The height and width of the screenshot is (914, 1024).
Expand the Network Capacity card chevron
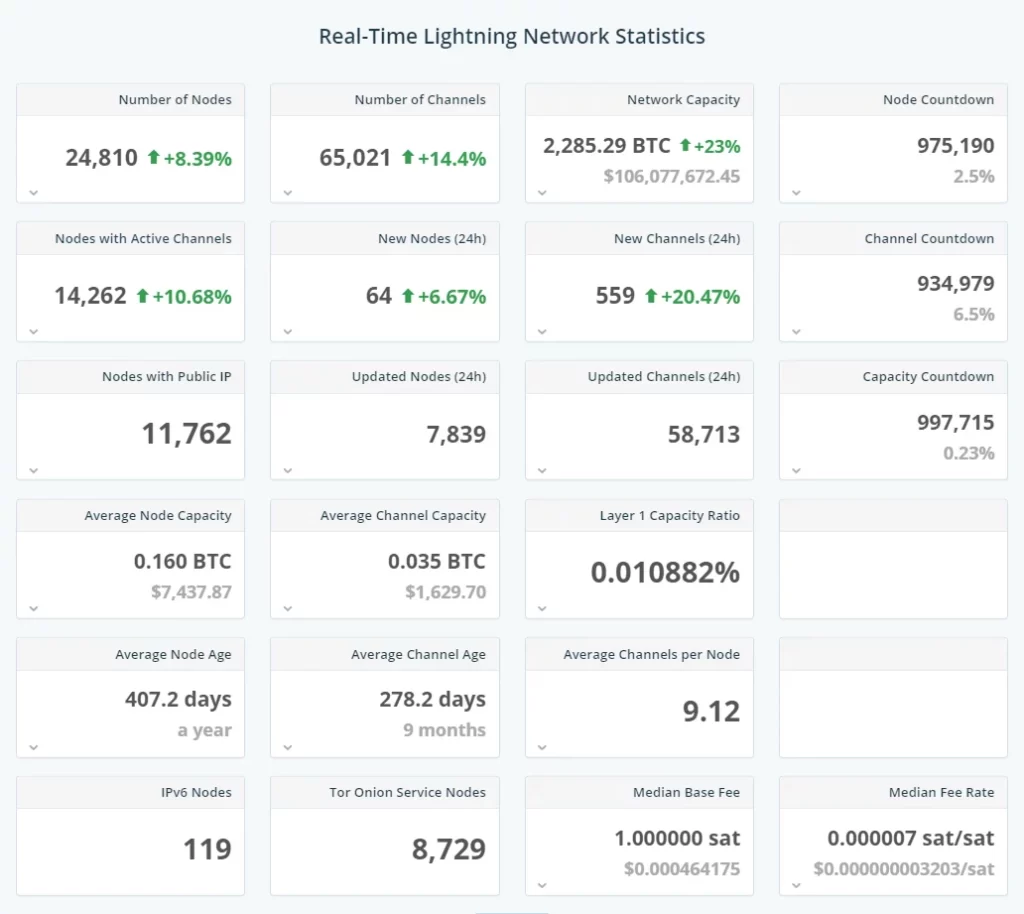542,193
